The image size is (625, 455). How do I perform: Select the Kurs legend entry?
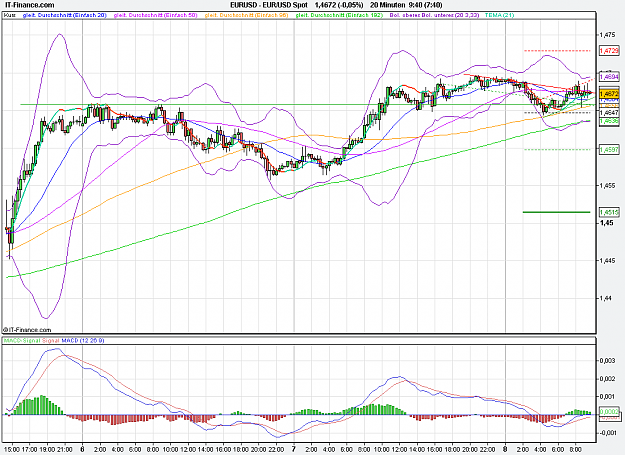pyautogui.click(x=10, y=15)
